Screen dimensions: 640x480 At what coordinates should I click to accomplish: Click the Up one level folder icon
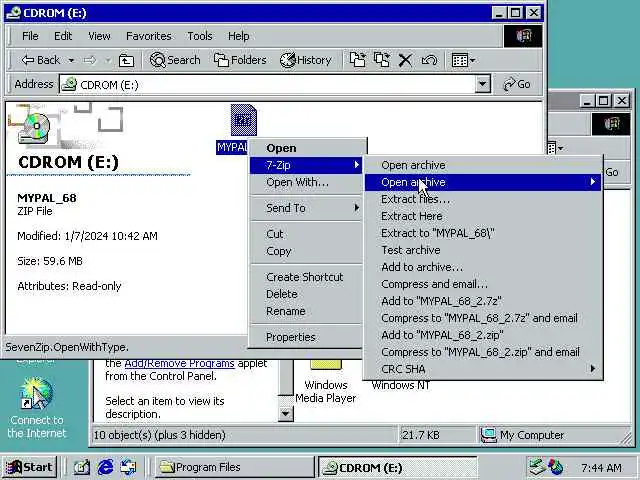(126, 60)
